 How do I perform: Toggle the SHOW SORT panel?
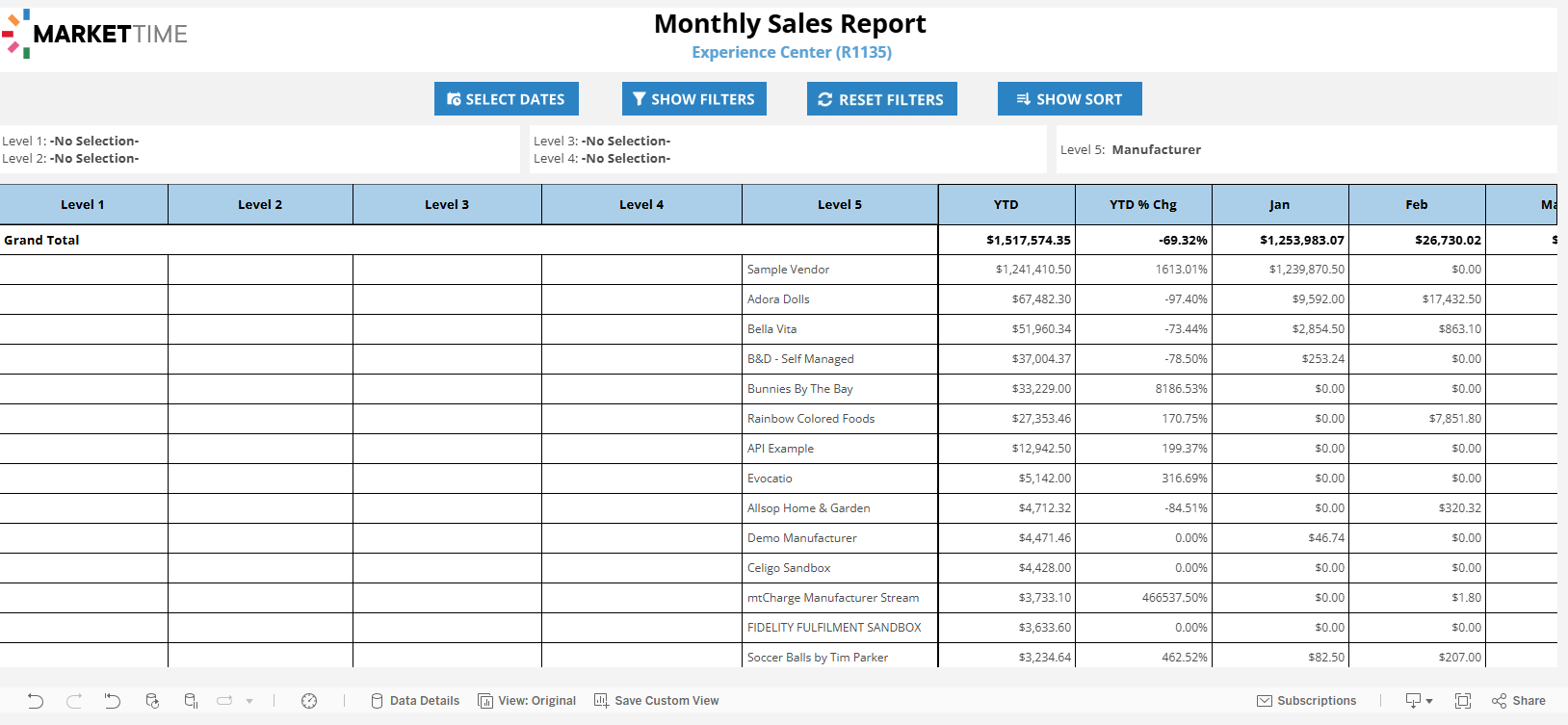(1069, 99)
